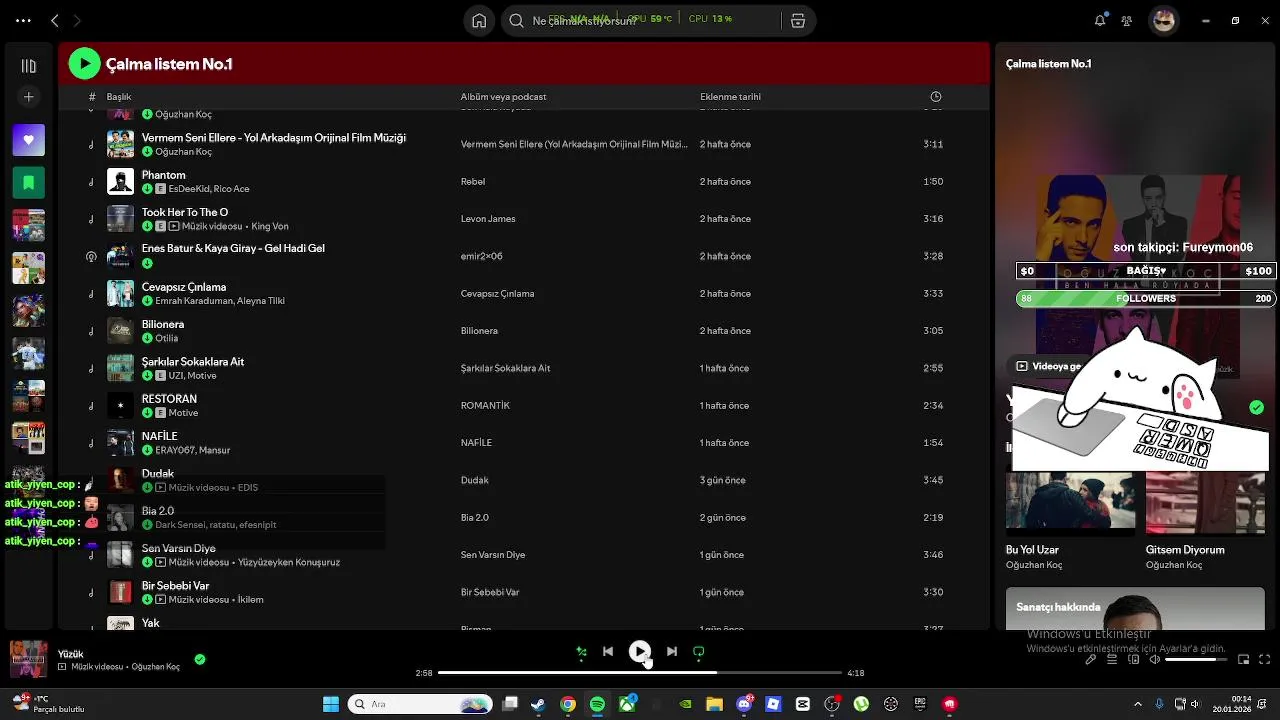1280x720 pixels.
Task: Toggle saved checkmark on Phantom track
Action: 147,189
